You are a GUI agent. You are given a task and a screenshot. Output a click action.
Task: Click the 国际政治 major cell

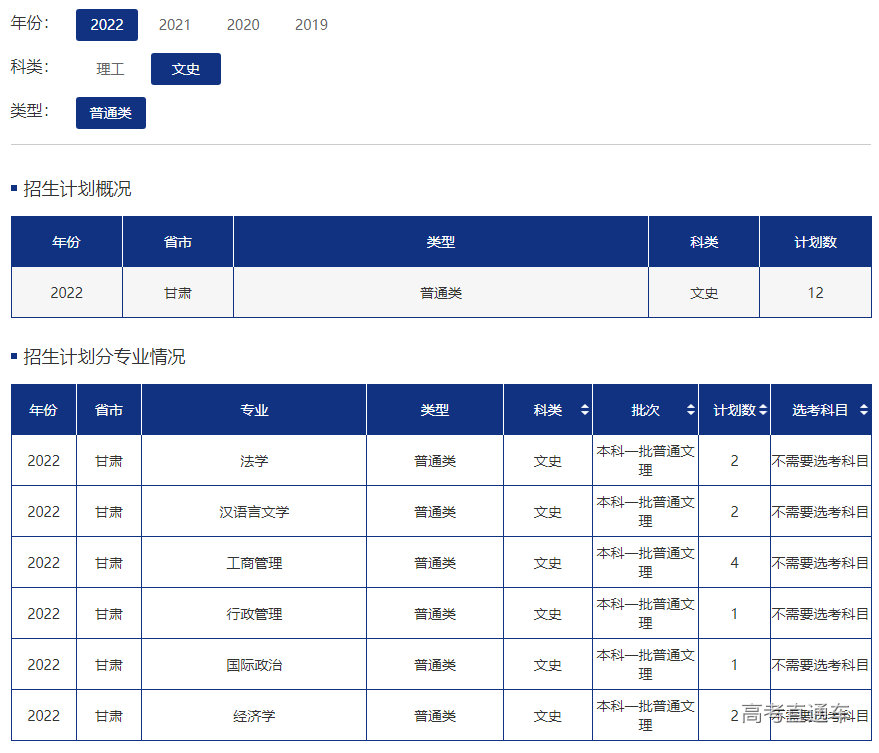point(254,665)
